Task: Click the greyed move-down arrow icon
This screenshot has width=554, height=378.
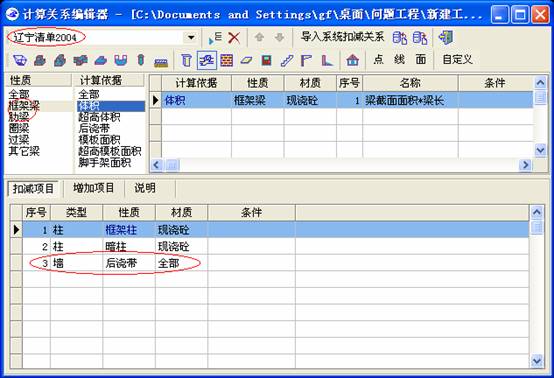Action: (x=279, y=37)
